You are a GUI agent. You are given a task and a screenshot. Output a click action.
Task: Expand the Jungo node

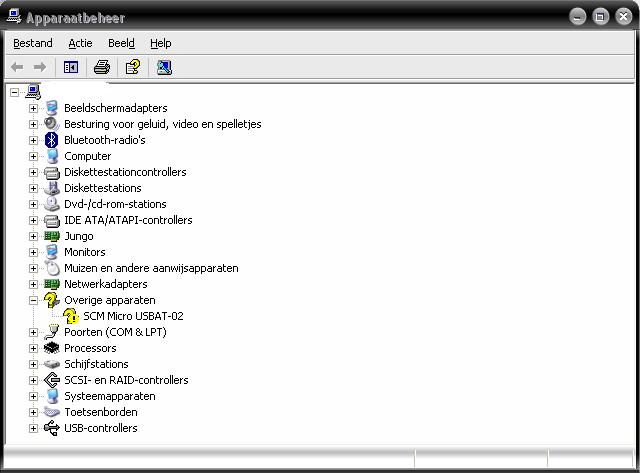point(33,236)
